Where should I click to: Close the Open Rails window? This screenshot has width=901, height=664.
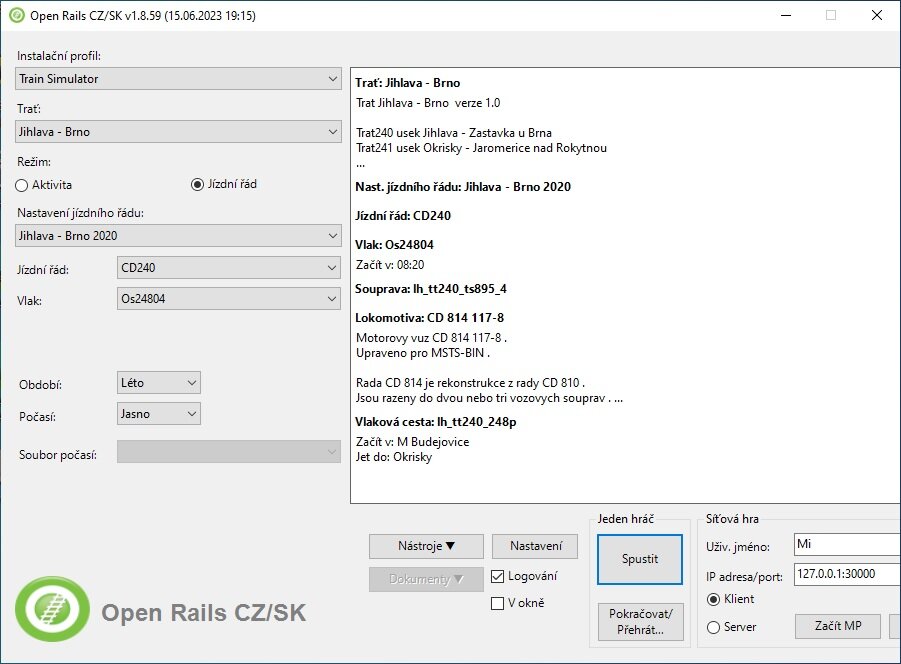coord(877,15)
